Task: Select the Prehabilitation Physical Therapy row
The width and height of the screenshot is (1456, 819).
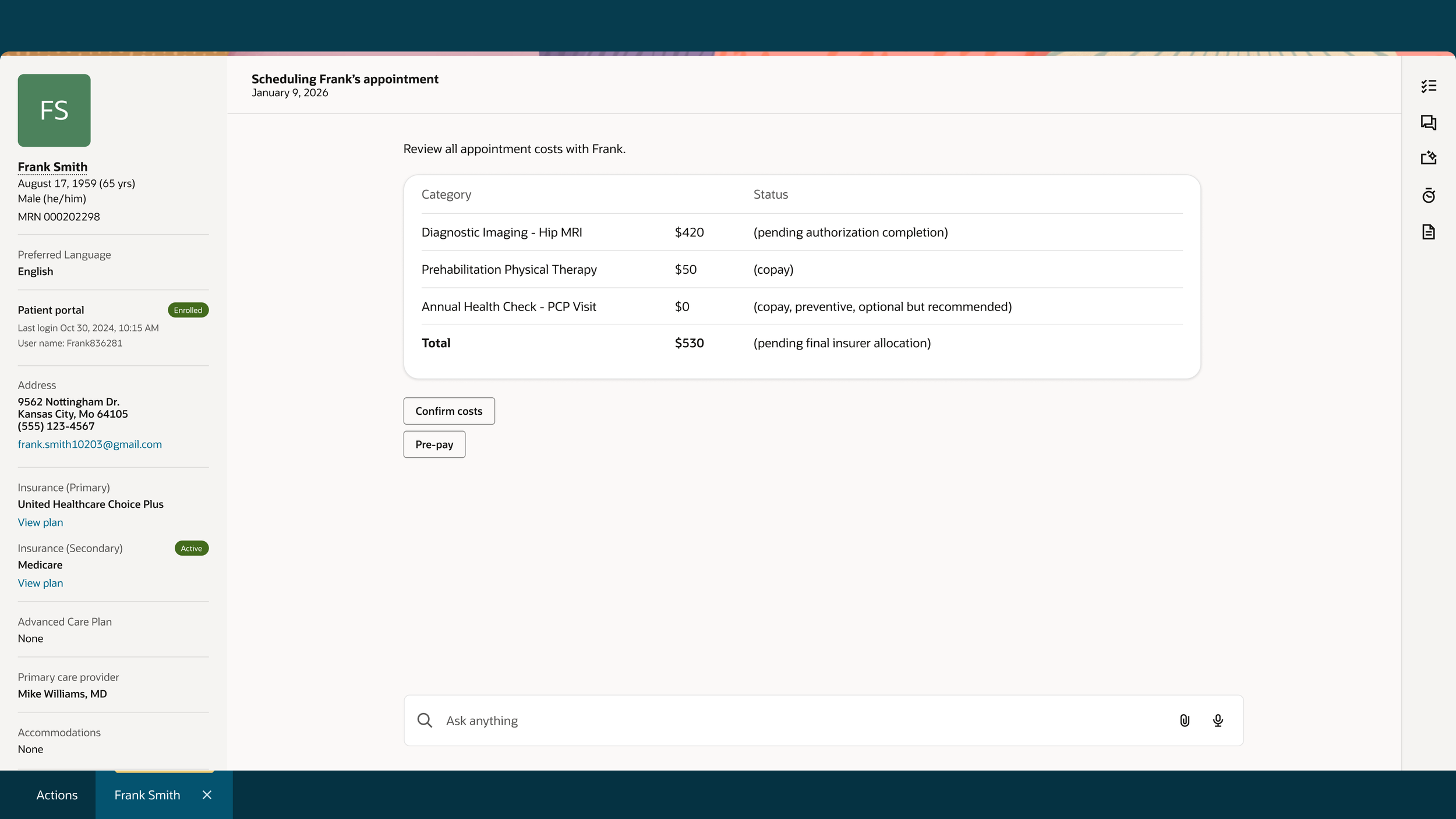Action: pos(802,270)
